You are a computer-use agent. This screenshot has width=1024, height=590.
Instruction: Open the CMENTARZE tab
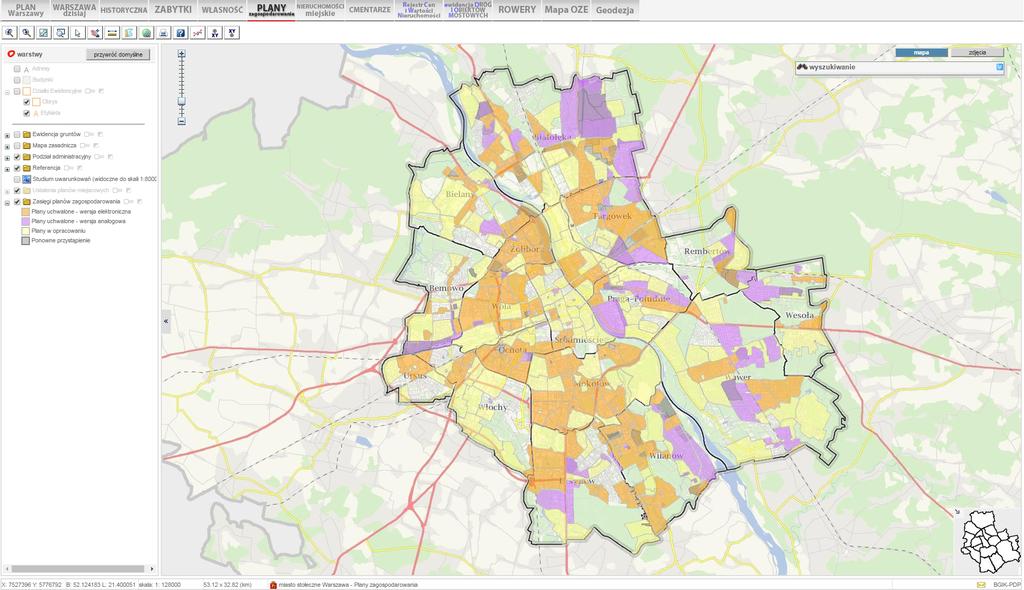pos(370,10)
